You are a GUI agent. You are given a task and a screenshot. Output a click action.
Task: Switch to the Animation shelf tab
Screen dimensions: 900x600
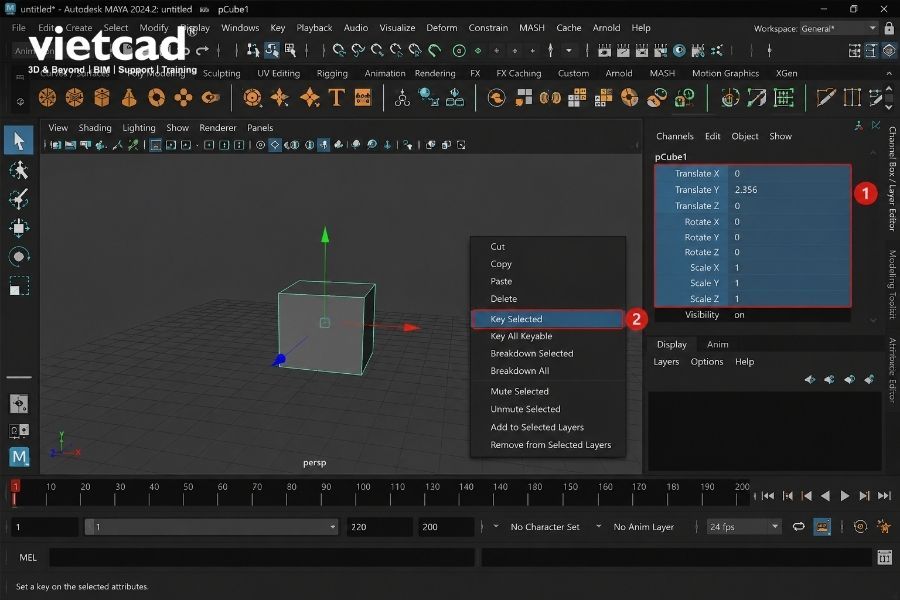[x=385, y=73]
